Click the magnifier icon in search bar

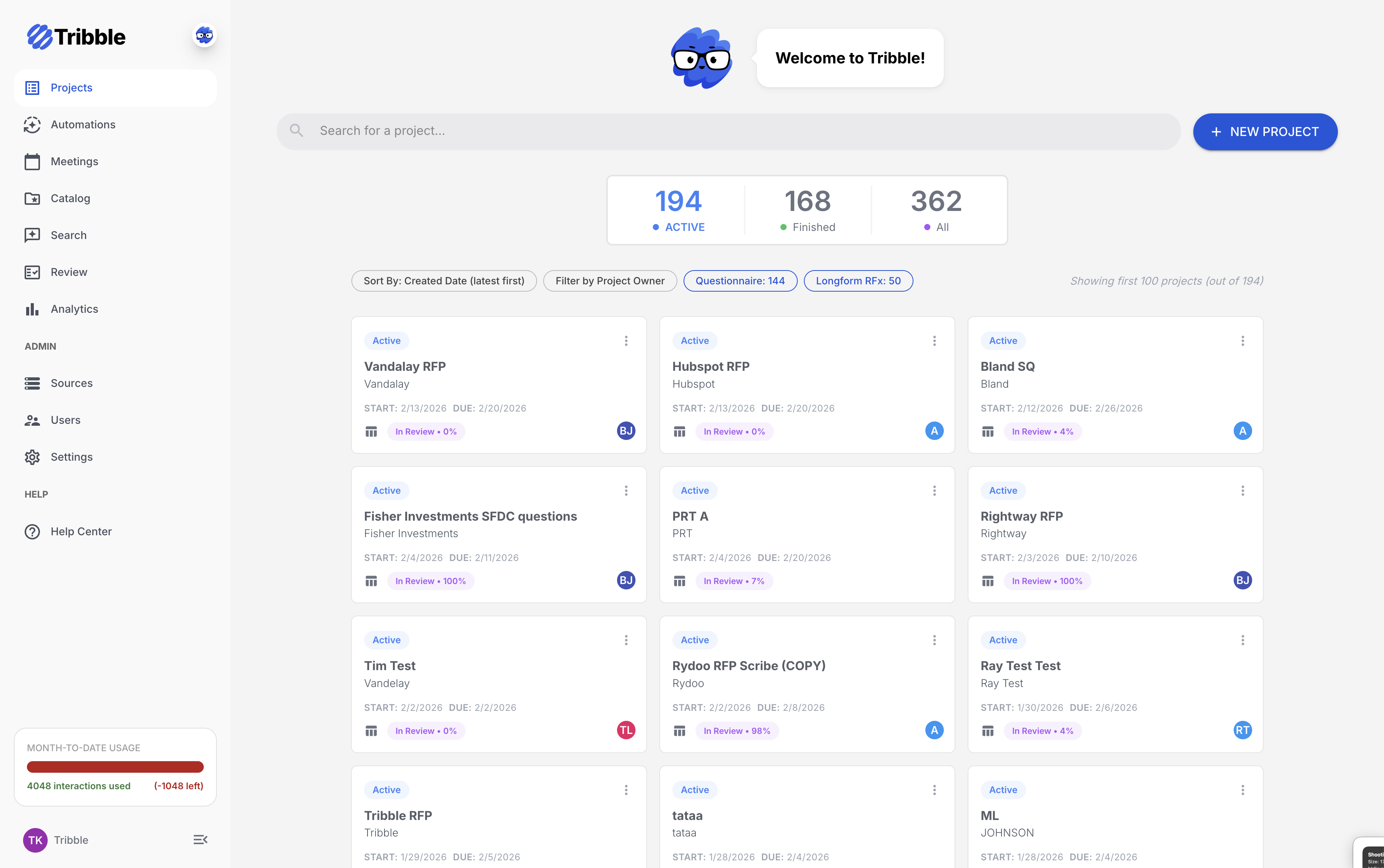pyautogui.click(x=296, y=131)
